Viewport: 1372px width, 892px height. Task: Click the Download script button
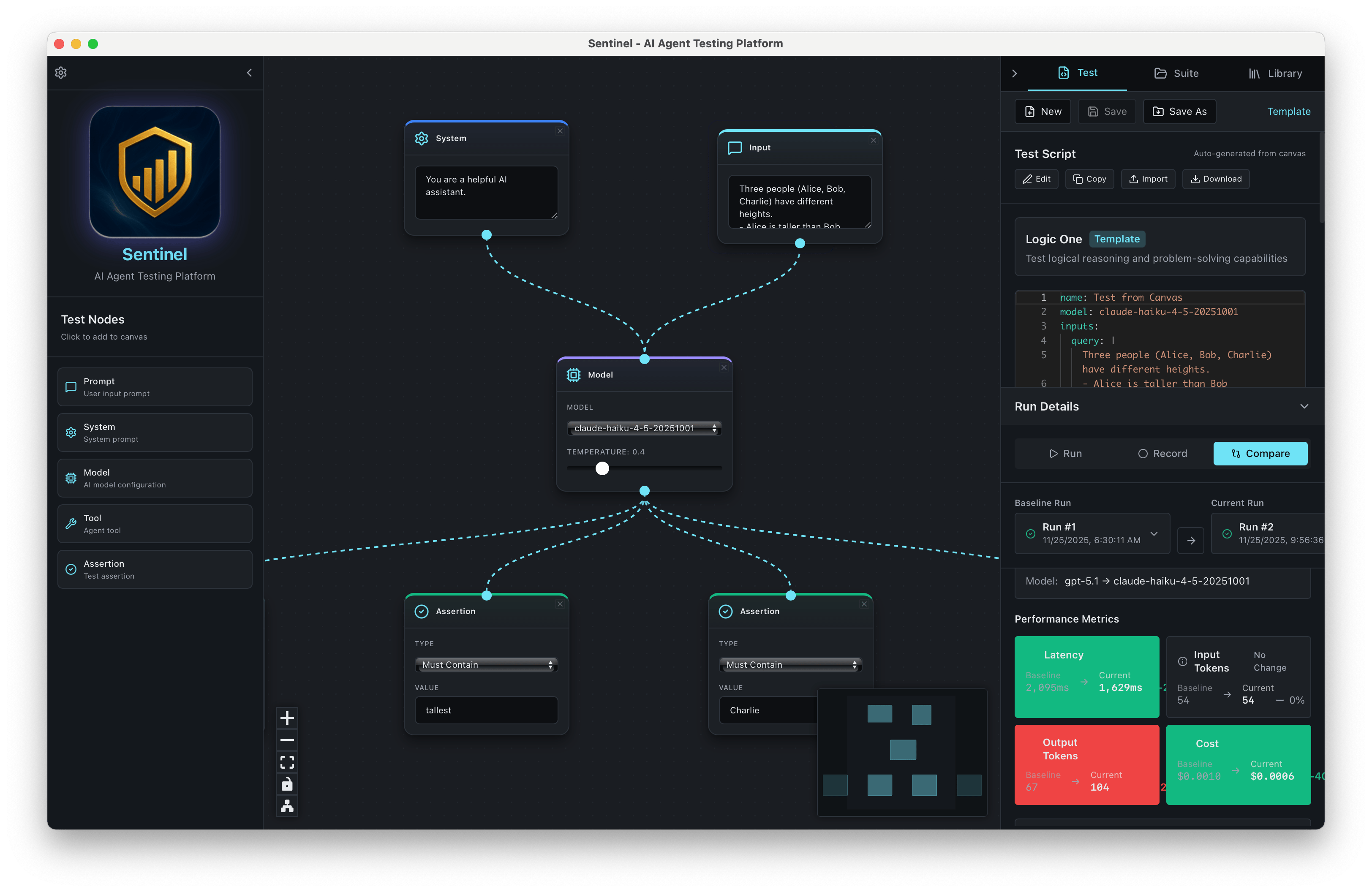[x=1216, y=179]
